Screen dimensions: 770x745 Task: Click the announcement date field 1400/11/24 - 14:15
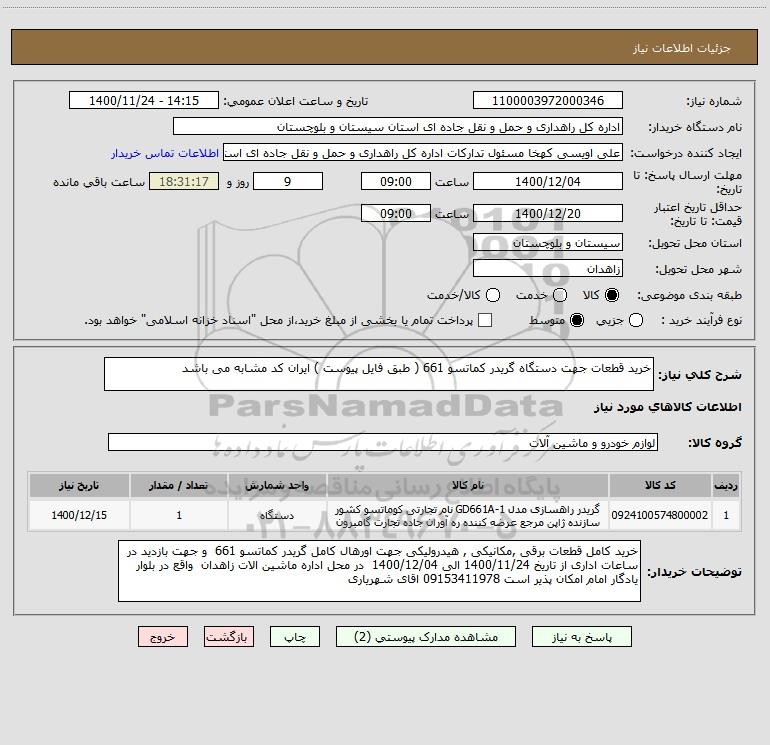click(x=144, y=100)
